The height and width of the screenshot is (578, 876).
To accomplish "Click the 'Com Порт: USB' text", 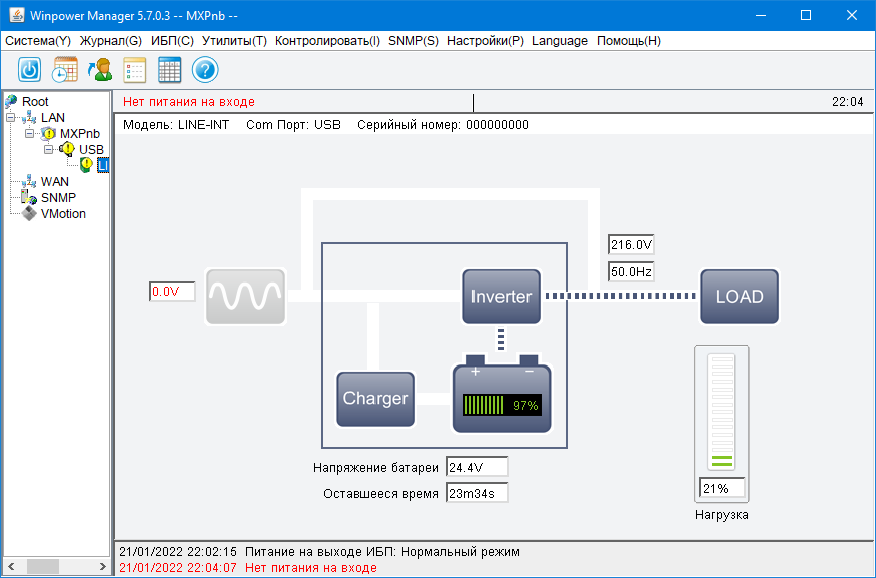I will coord(293,125).
